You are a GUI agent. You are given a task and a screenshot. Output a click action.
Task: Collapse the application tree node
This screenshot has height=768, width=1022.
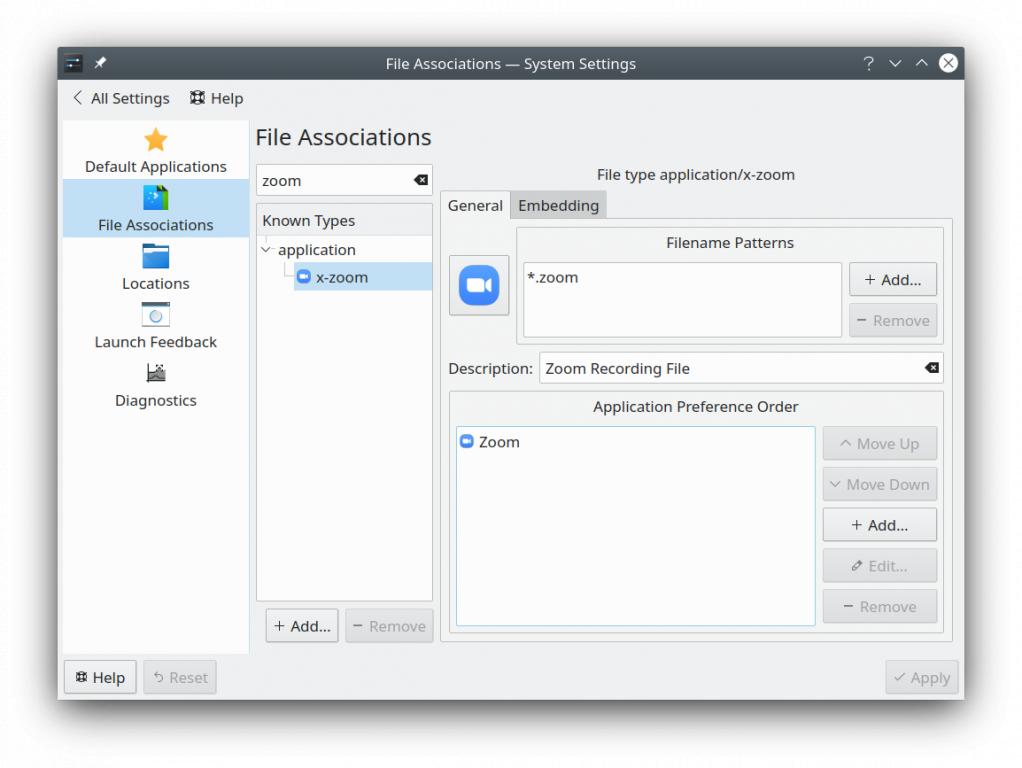(x=266, y=250)
